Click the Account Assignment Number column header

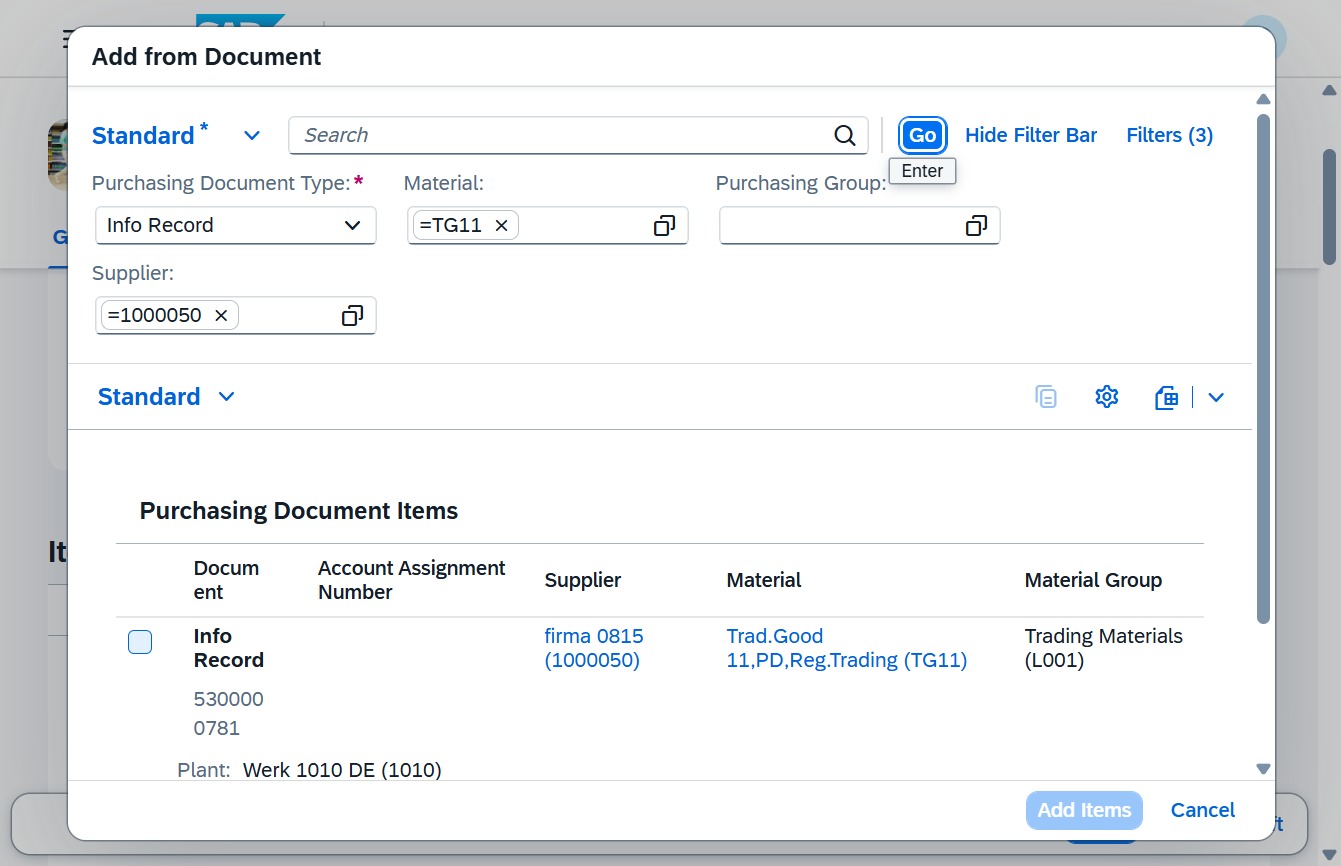click(x=412, y=580)
